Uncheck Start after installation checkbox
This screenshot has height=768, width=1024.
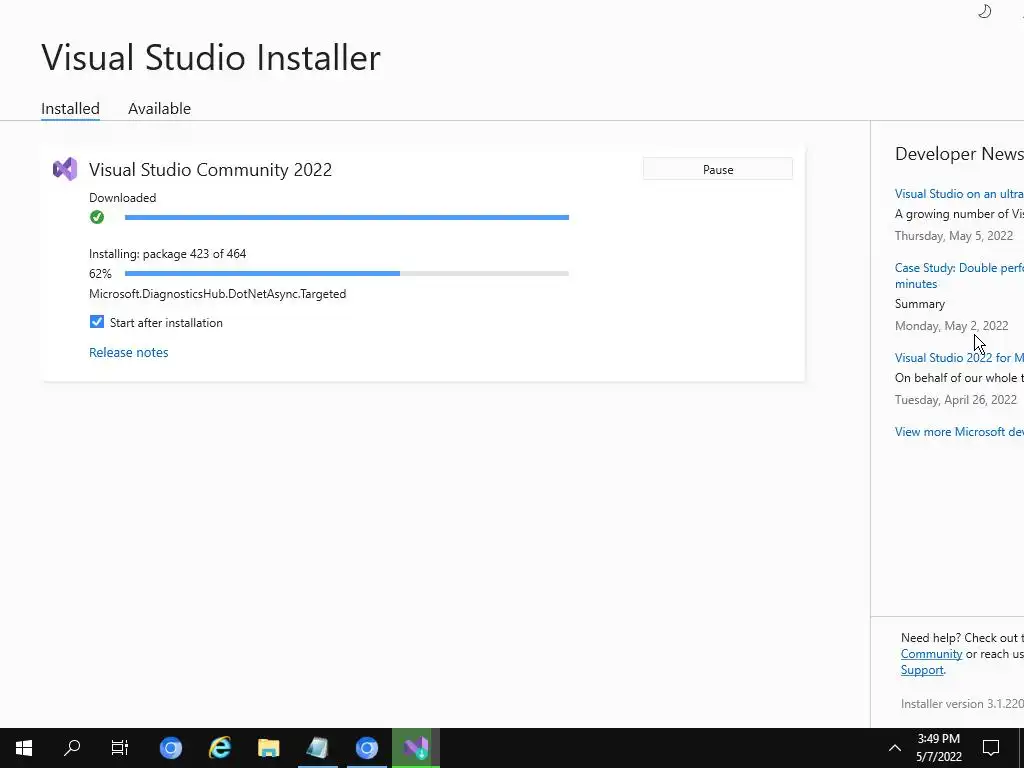coord(97,322)
